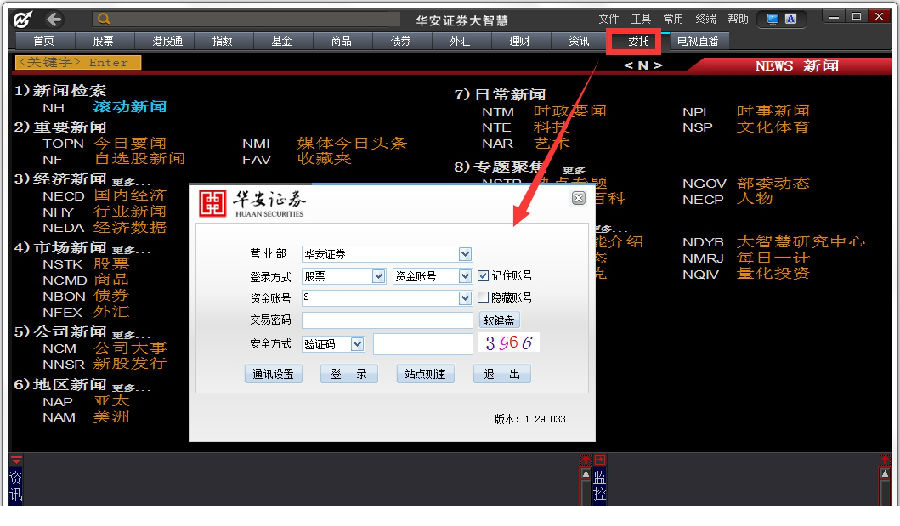This screenshot has height=526, width=900.
Task: Click the Huaan Securities red logo
Action: (x=214, y=203)
